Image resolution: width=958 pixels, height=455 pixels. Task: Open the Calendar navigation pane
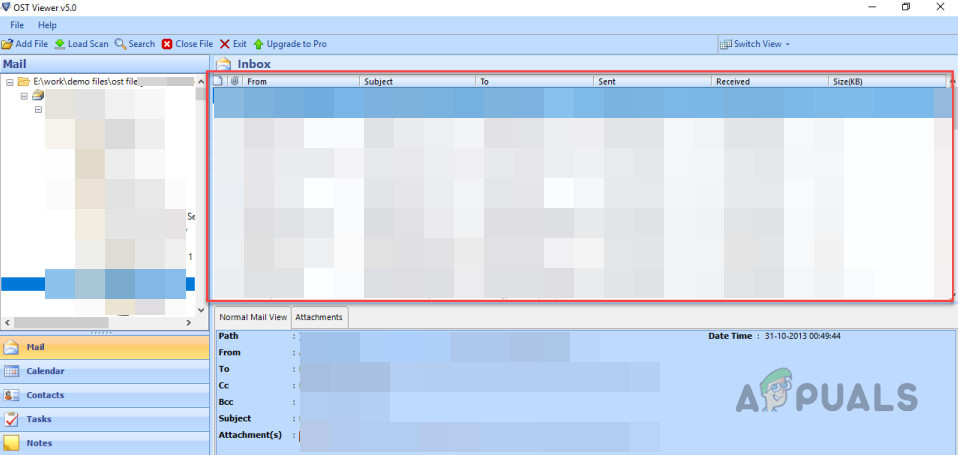tap(104, 371)
